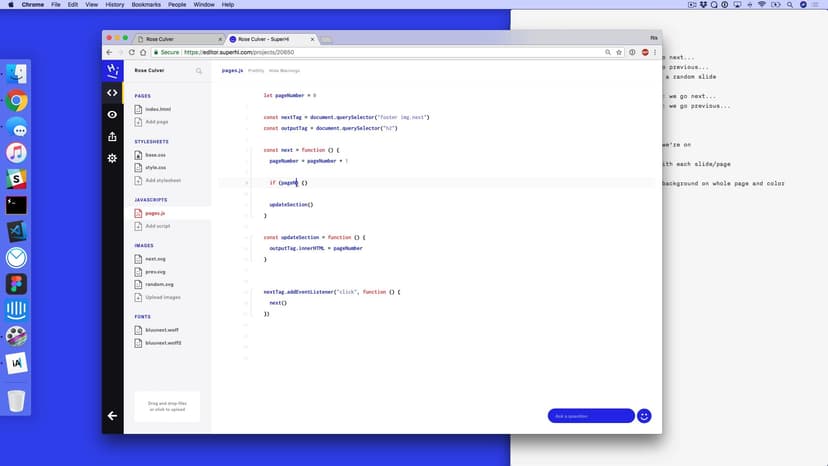Click the share/export icon in sidebar
828x466 pixels.
tap(112, 136)
